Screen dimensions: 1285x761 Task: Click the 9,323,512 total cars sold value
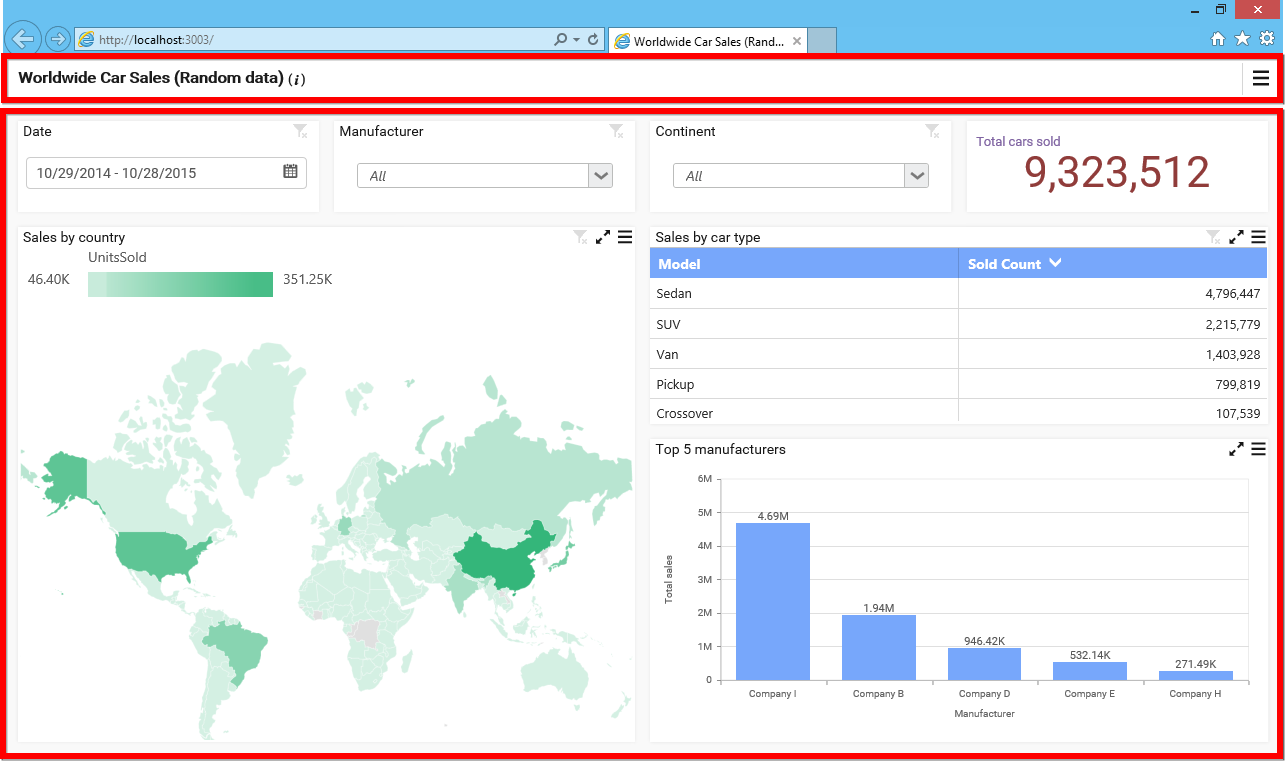click(1117, 173)
